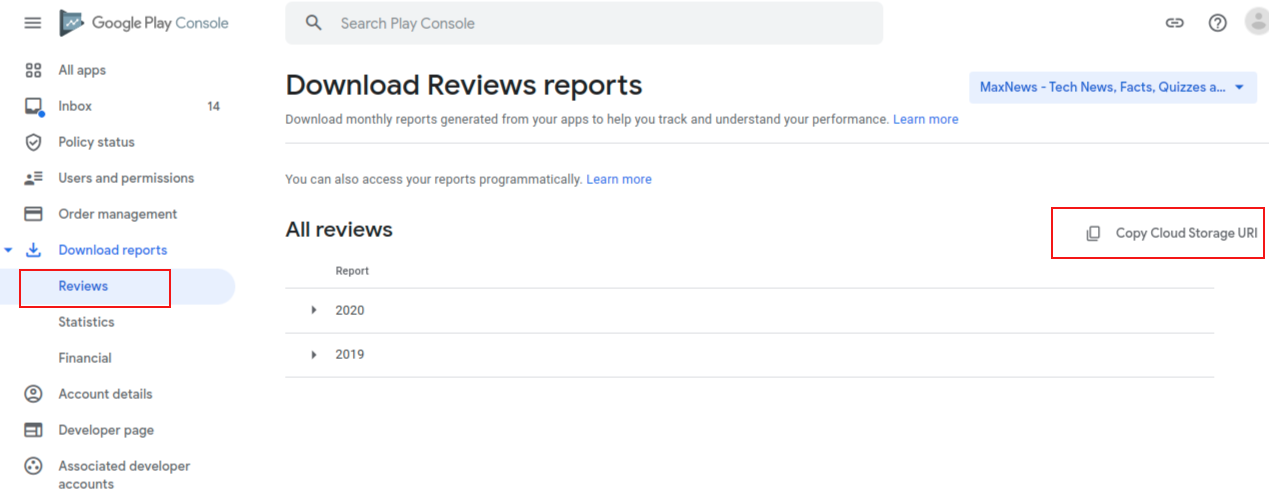
Task: Open the user account avatar
Action: click(x=1257, y=22)
